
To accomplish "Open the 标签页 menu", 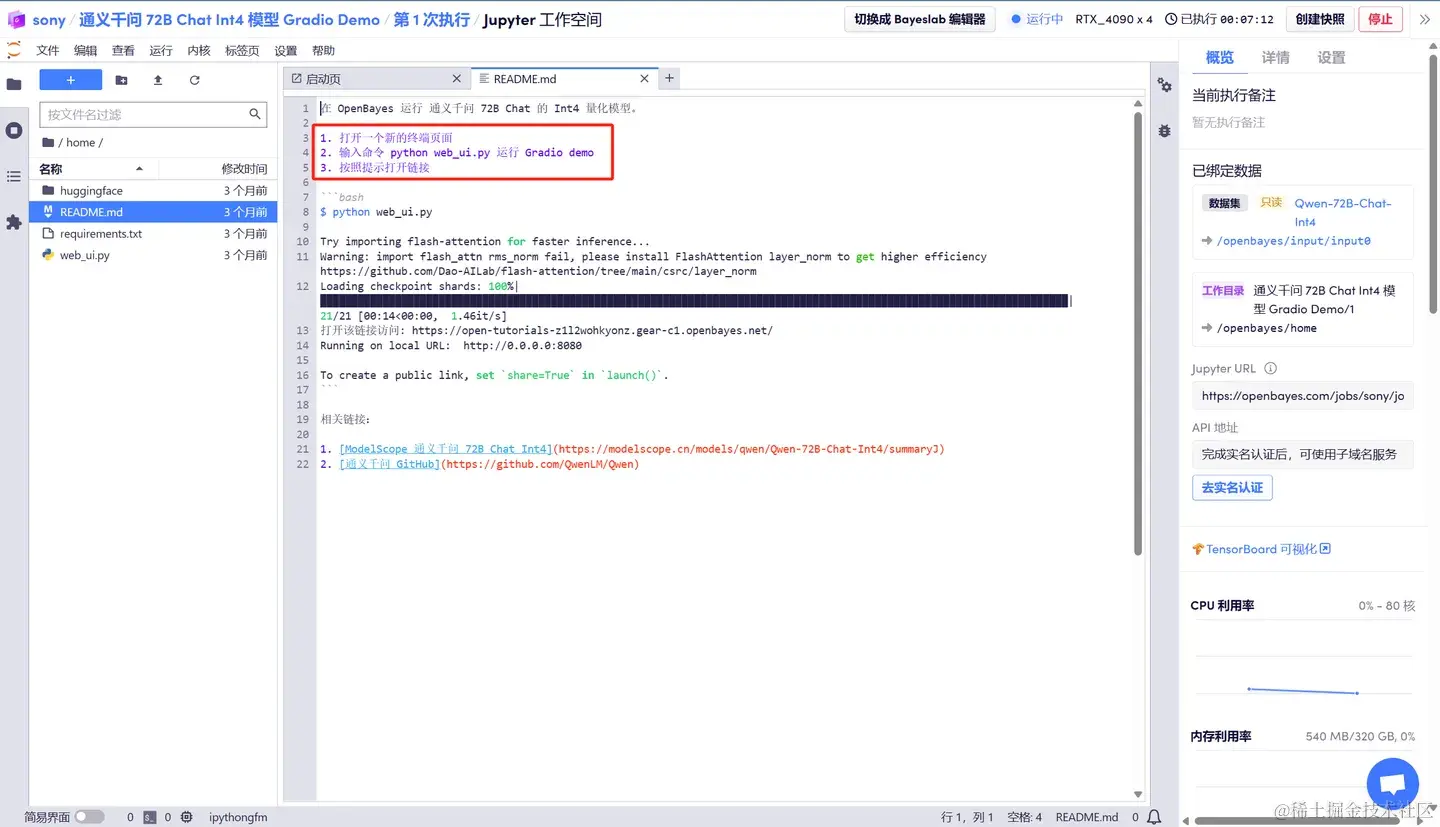I will coord(242,50).
